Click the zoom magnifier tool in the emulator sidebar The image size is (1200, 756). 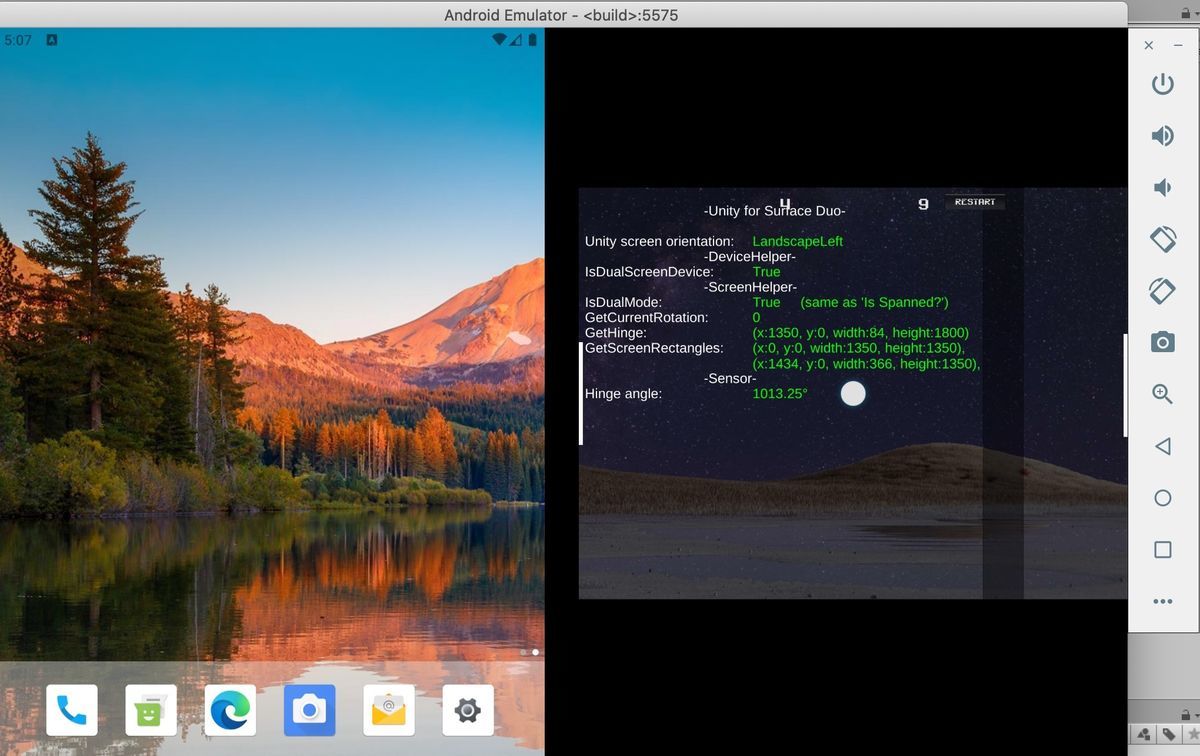click(1162, 394)
